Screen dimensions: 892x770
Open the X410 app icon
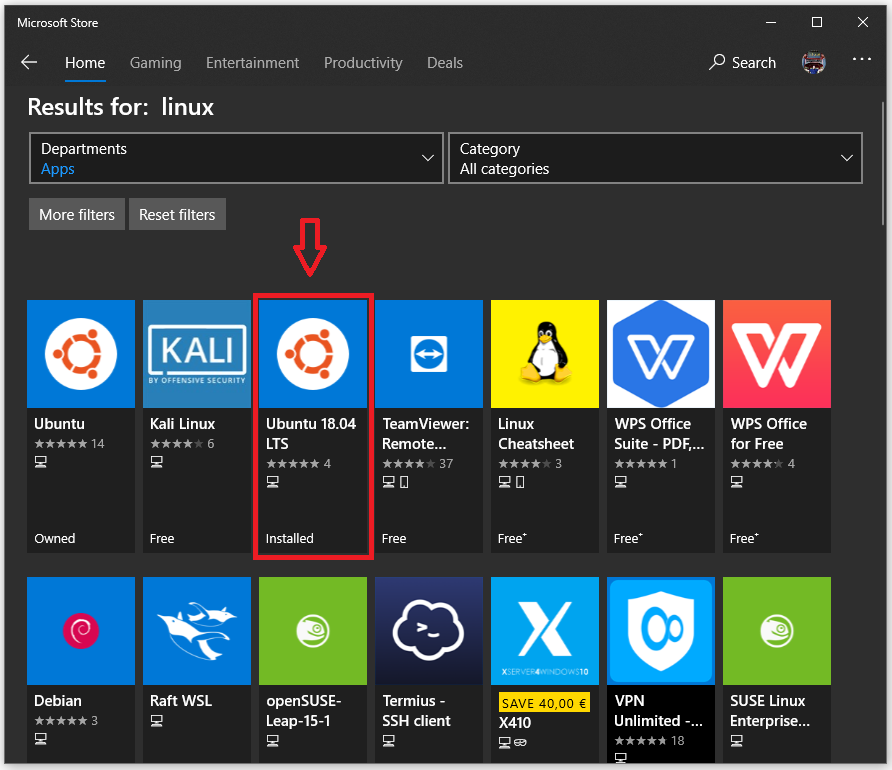545,631
